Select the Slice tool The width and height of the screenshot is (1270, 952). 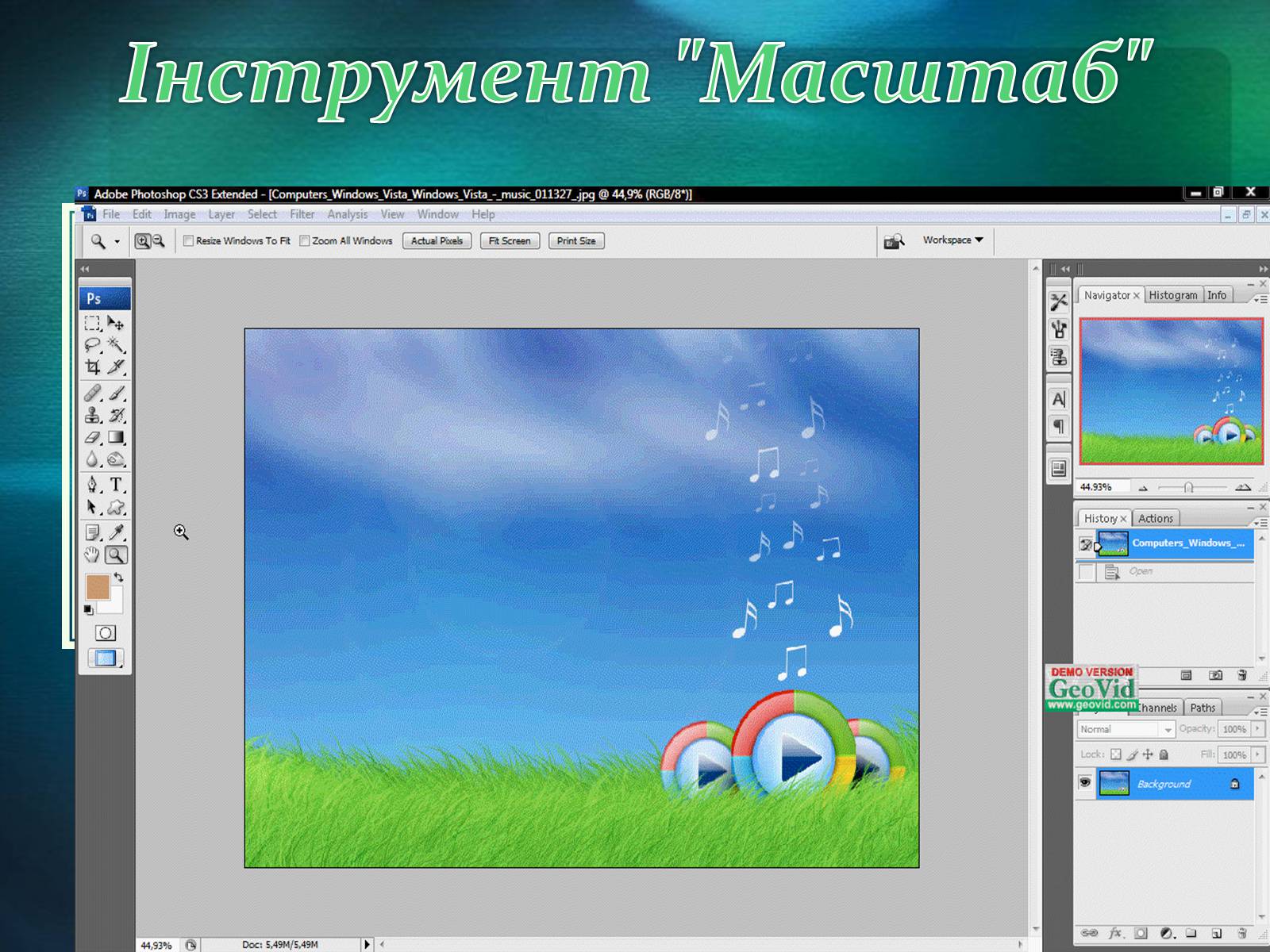(116, 367)
